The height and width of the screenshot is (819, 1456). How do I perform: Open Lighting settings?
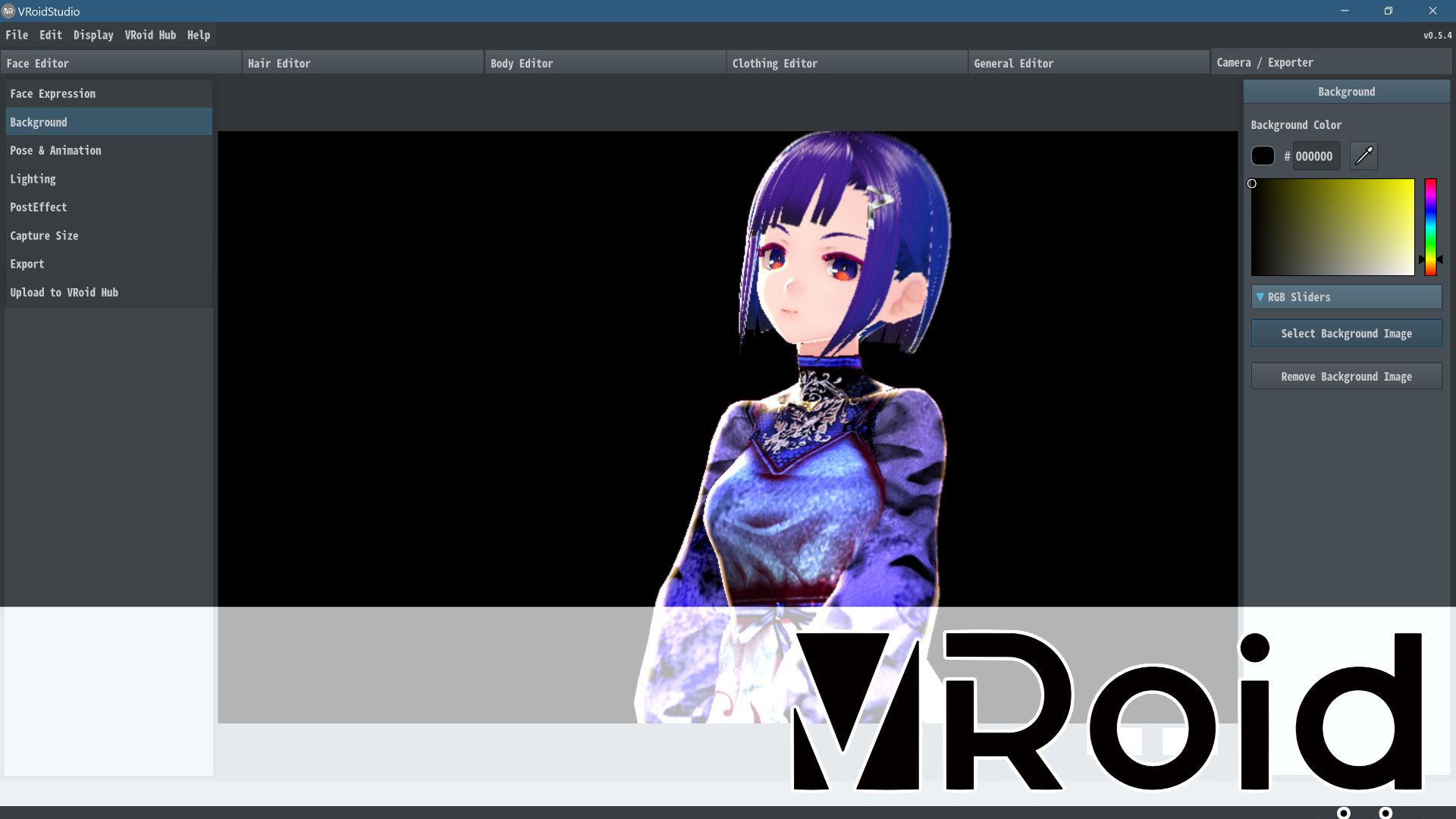pos(33,179)
